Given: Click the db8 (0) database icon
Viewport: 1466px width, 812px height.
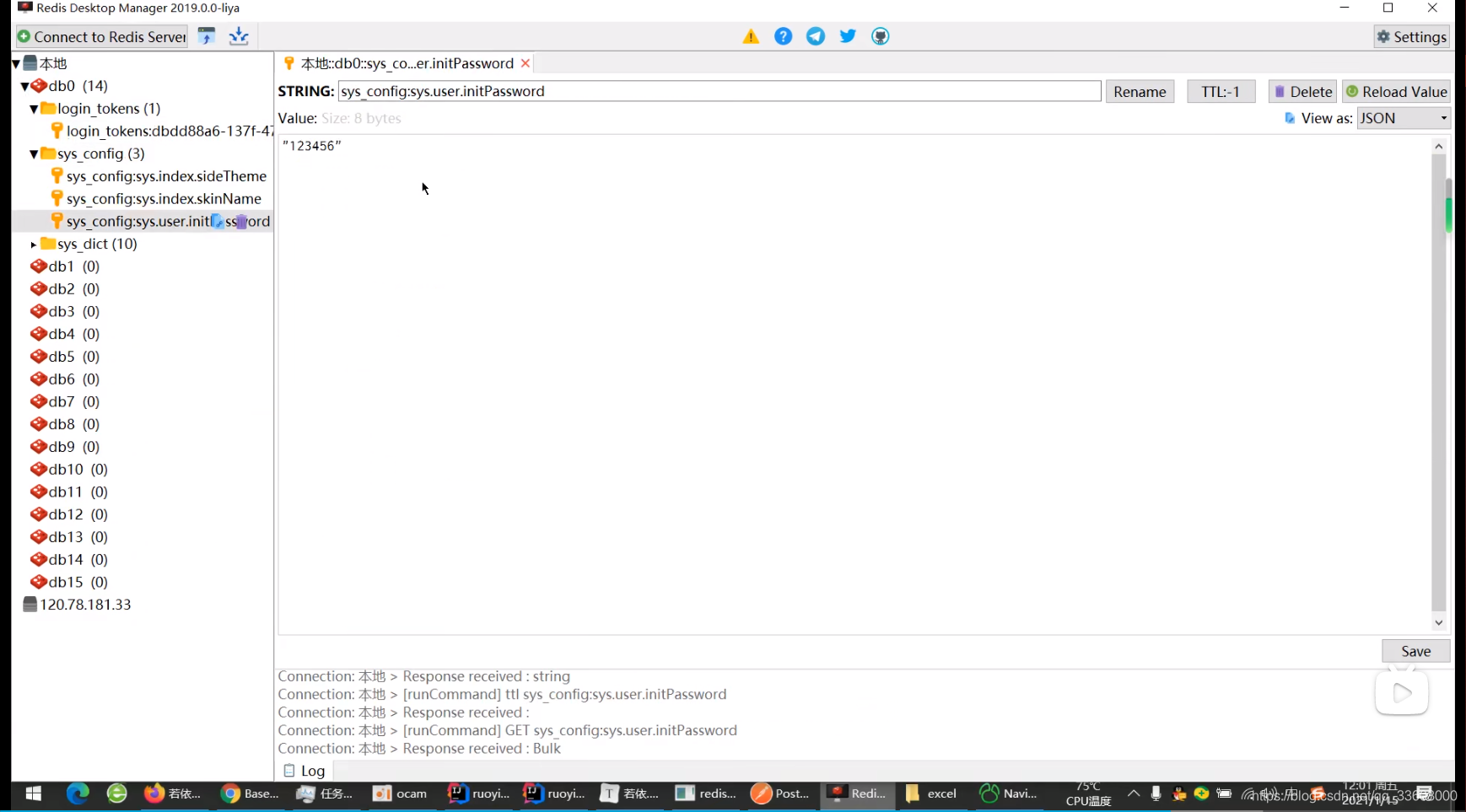Looking at the screenshot, I should pos(39,424).
